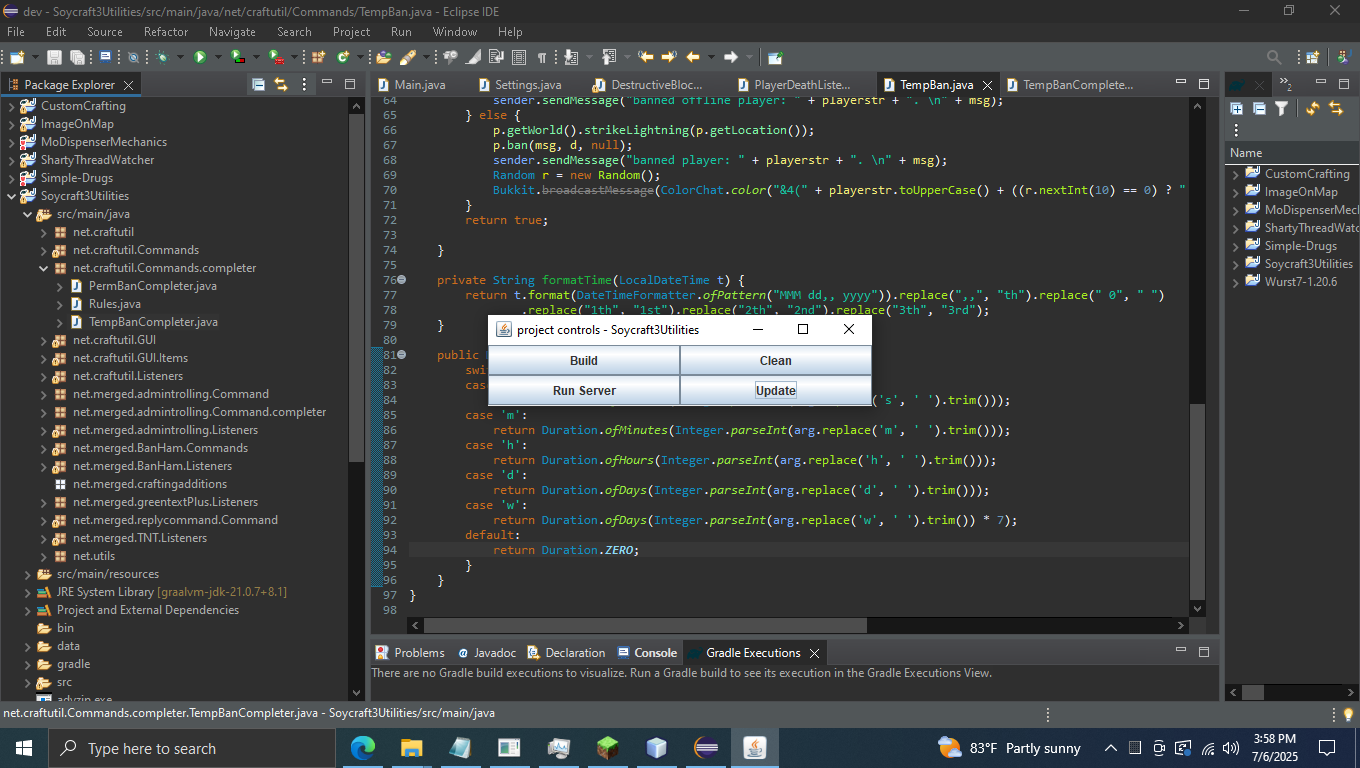Click the Debug bug icon in toolbar
This screenshot has height=768, width=1360.
coord(162,57)
